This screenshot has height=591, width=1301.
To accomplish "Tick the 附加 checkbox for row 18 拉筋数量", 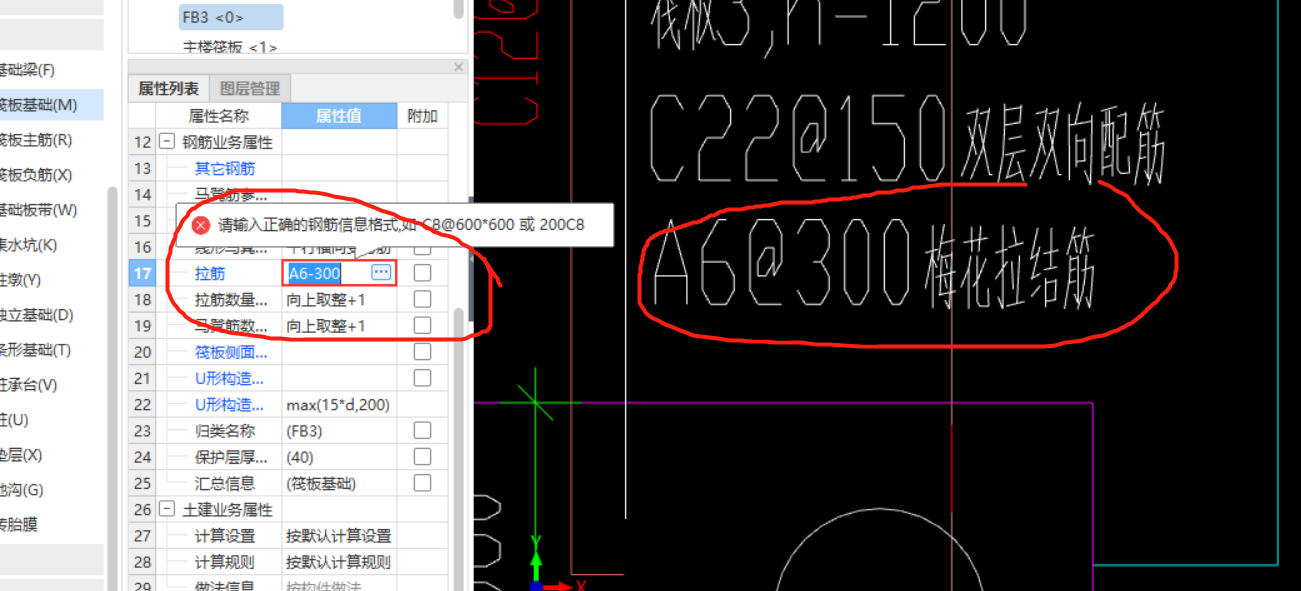I will 422,299.
